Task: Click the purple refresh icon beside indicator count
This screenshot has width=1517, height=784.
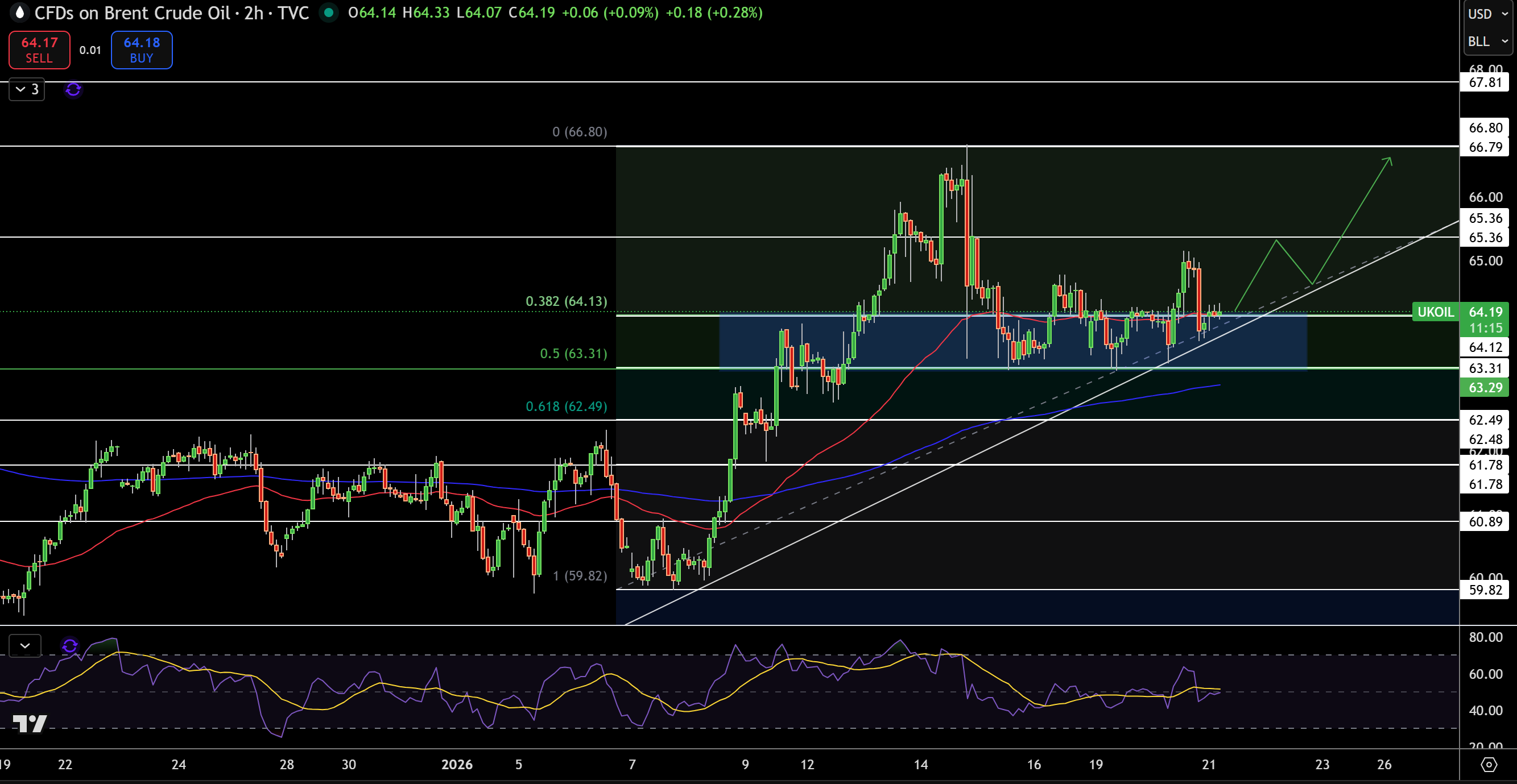Action: (73, 89)
